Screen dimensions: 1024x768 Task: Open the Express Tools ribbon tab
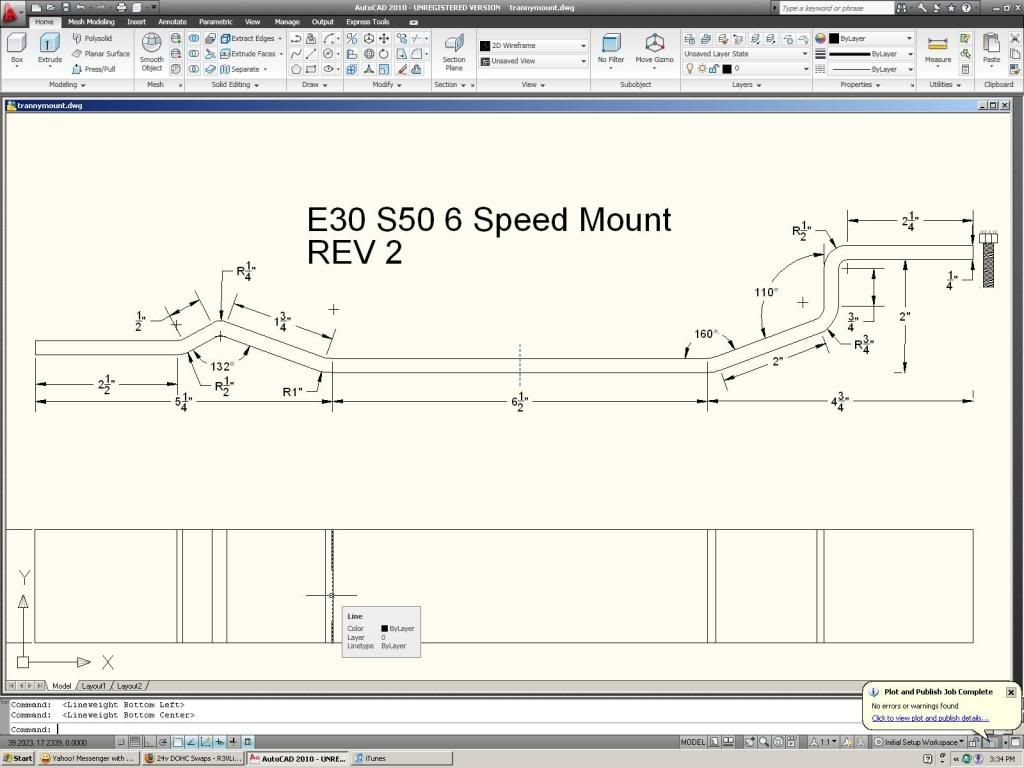tap(368, 22)
